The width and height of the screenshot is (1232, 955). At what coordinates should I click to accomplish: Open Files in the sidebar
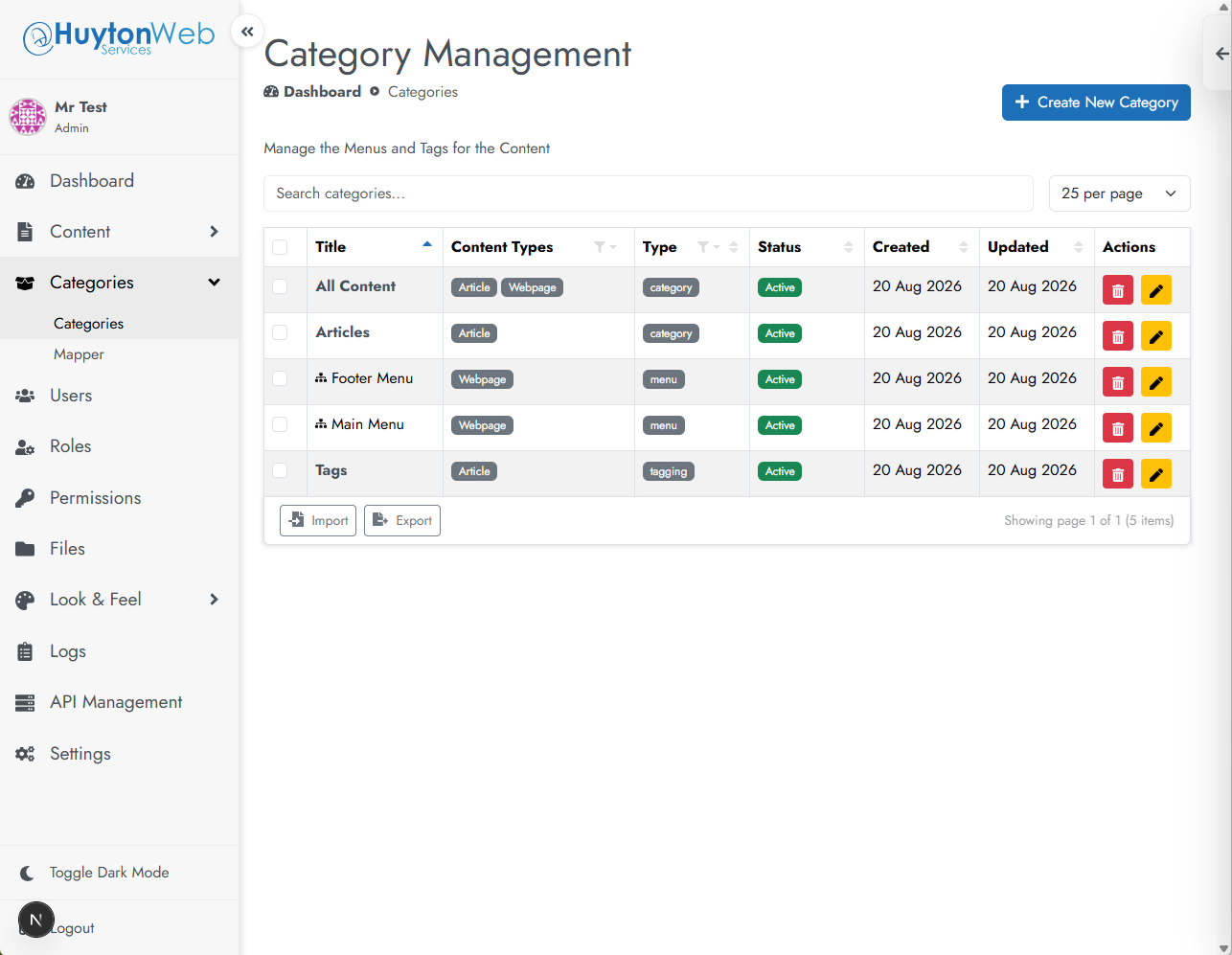point(120,549)
